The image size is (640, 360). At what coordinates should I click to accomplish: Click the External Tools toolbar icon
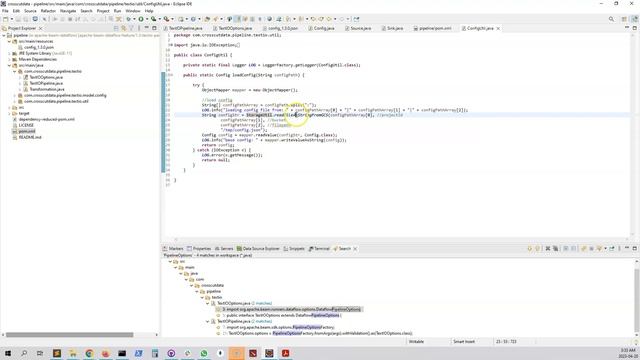[x=166, y=19]
